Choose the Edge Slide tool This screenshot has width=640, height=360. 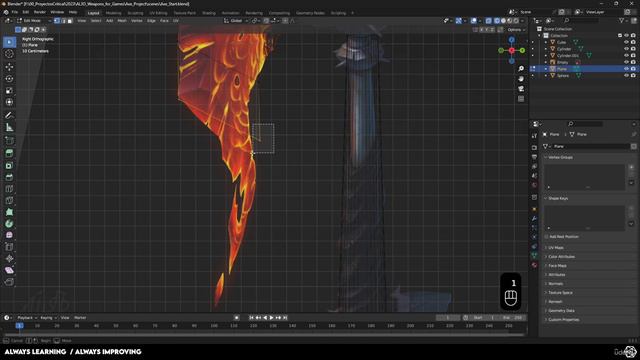point(9,247)
